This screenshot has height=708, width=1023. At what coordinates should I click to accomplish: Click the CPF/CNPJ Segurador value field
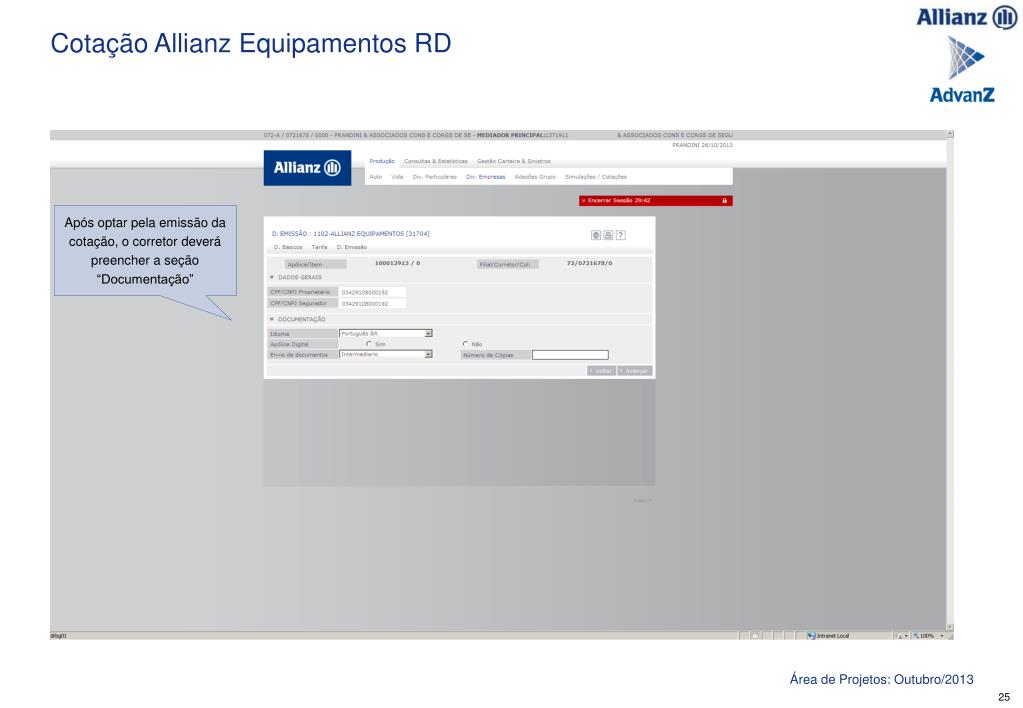(x=373, y=303)
